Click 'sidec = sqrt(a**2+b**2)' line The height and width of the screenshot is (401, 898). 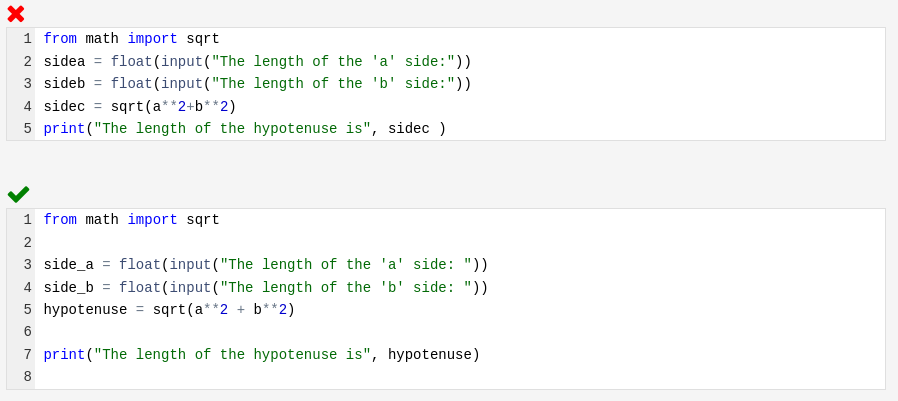[140, 107]
